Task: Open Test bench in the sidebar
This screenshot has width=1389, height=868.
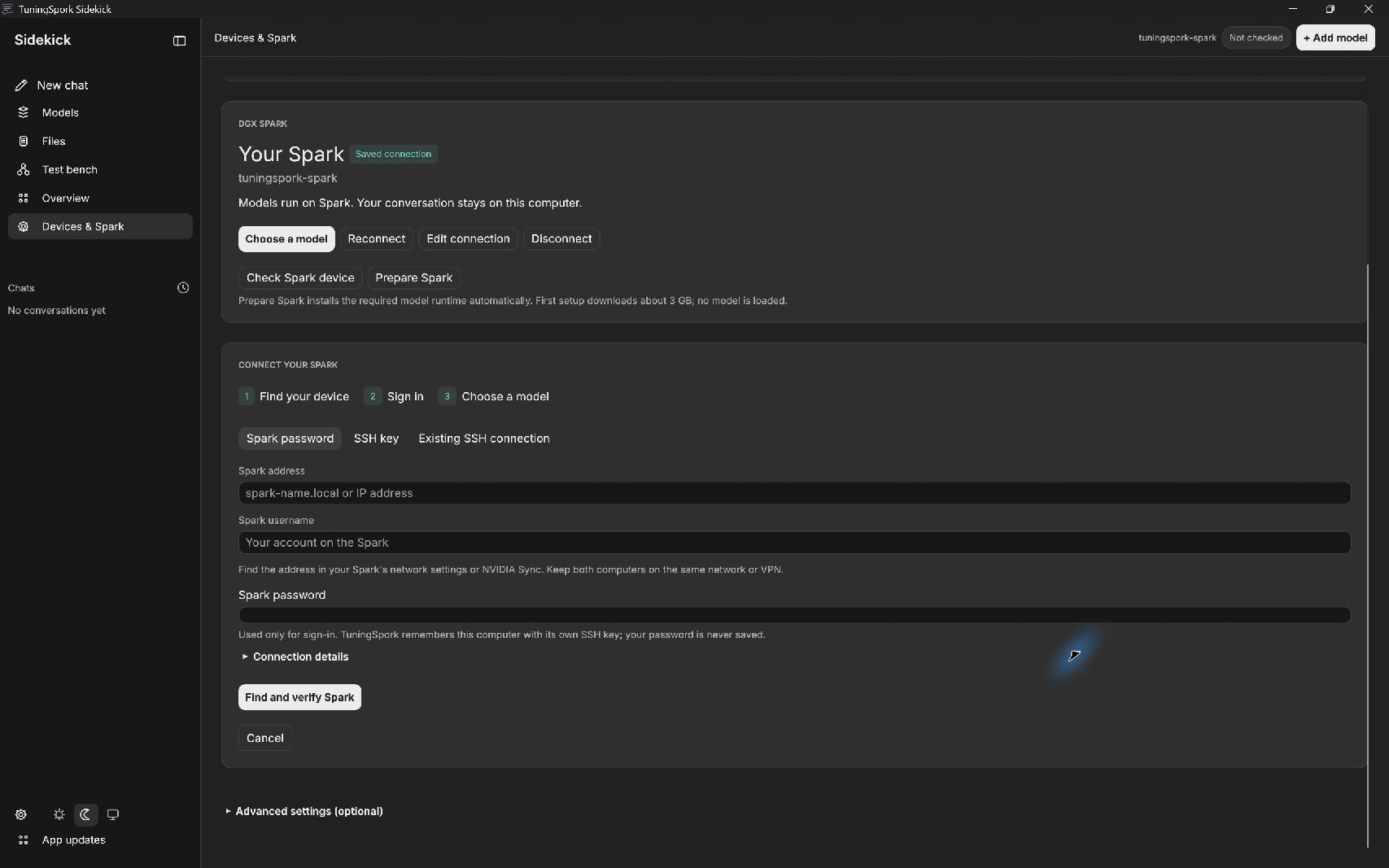Action: click(x=100, y=170)
